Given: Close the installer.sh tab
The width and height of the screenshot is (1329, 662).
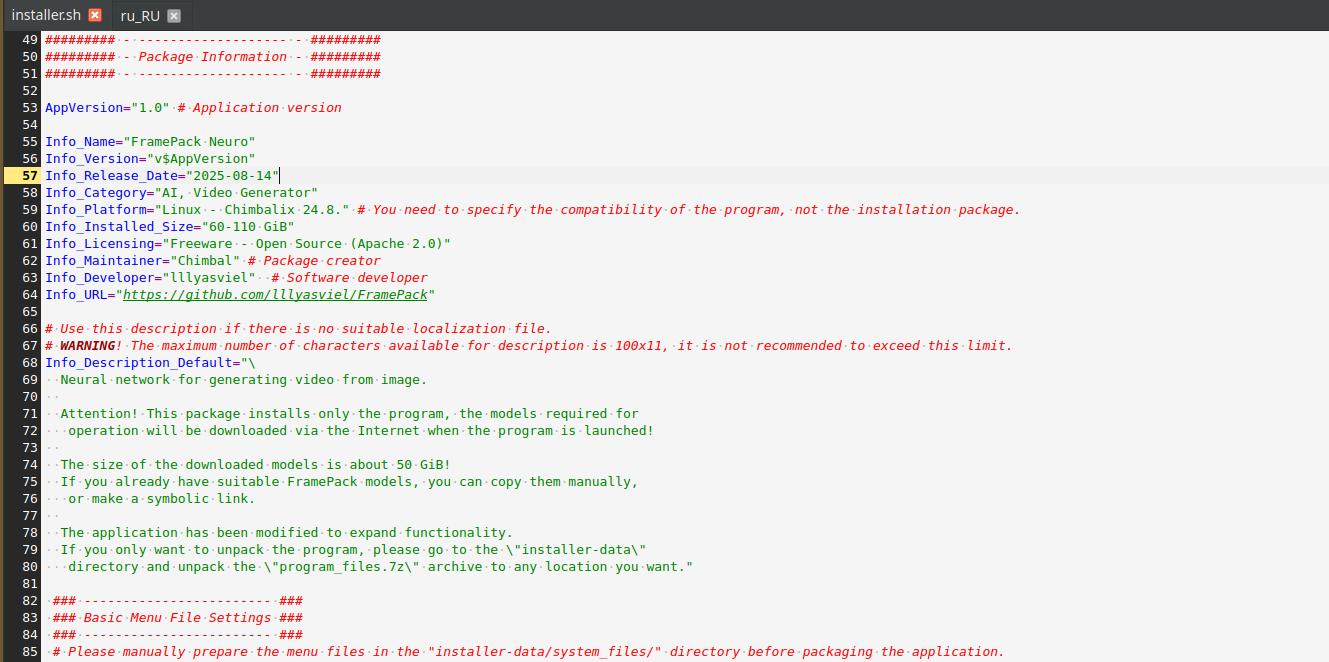Looking at the screenshot, I should pos(95,15).
